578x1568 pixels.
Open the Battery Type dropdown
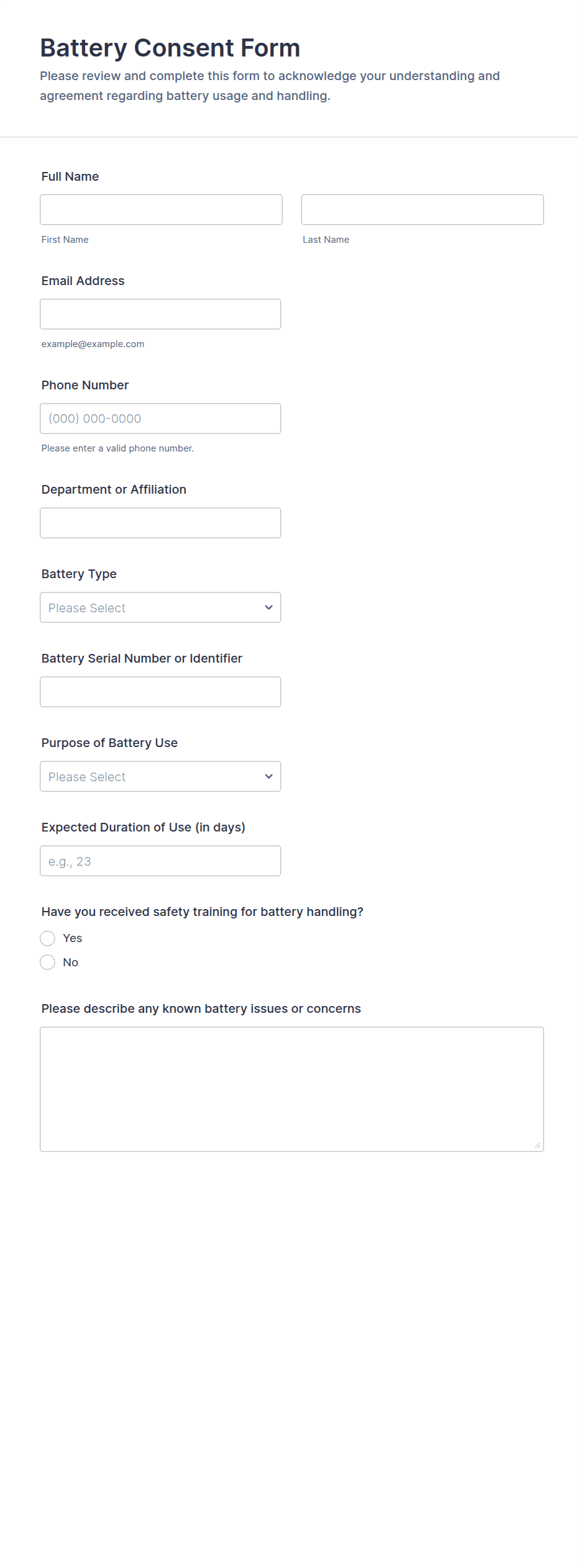click(x=160, y=607)
